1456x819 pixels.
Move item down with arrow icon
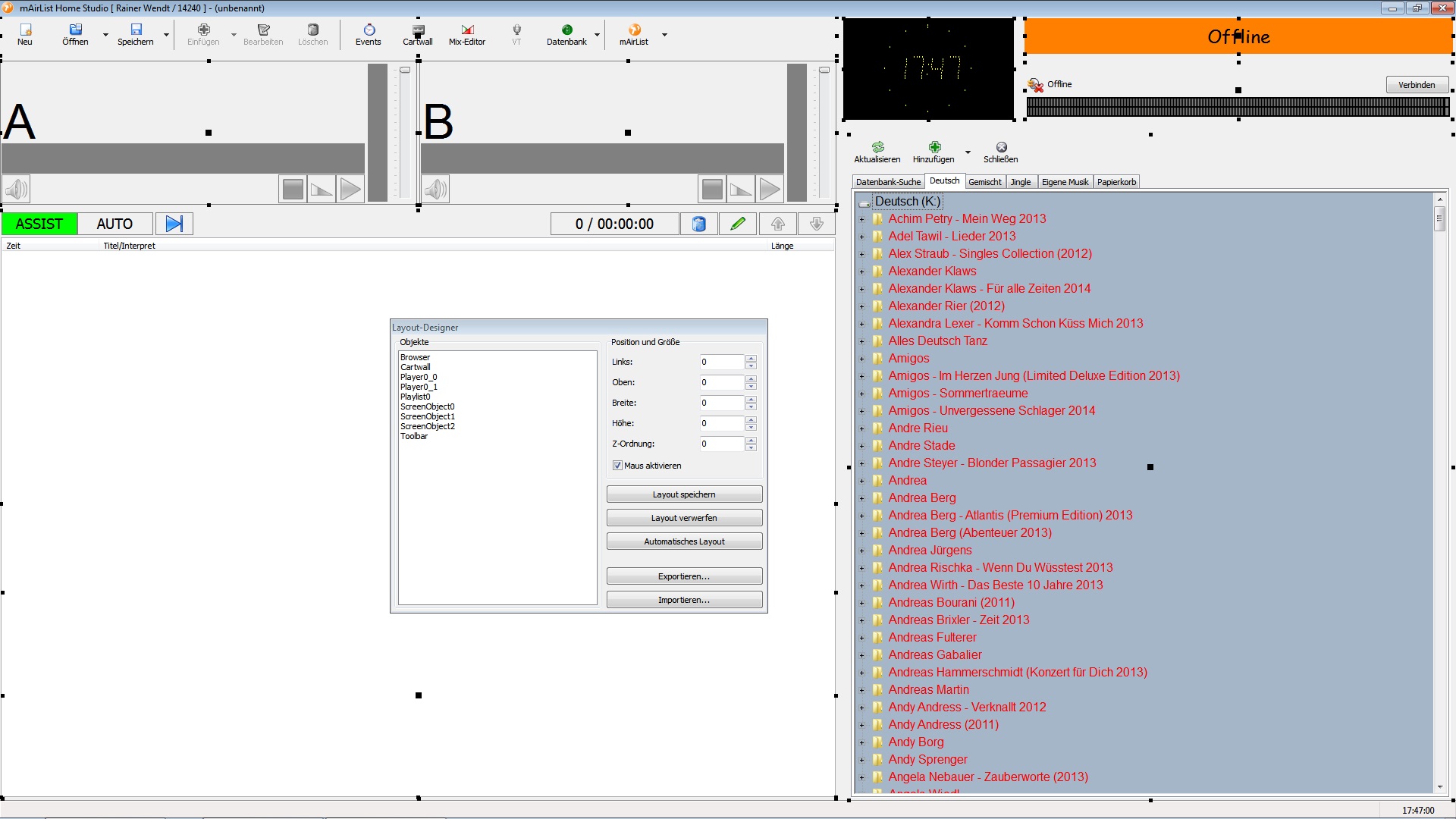pos(817,224)
